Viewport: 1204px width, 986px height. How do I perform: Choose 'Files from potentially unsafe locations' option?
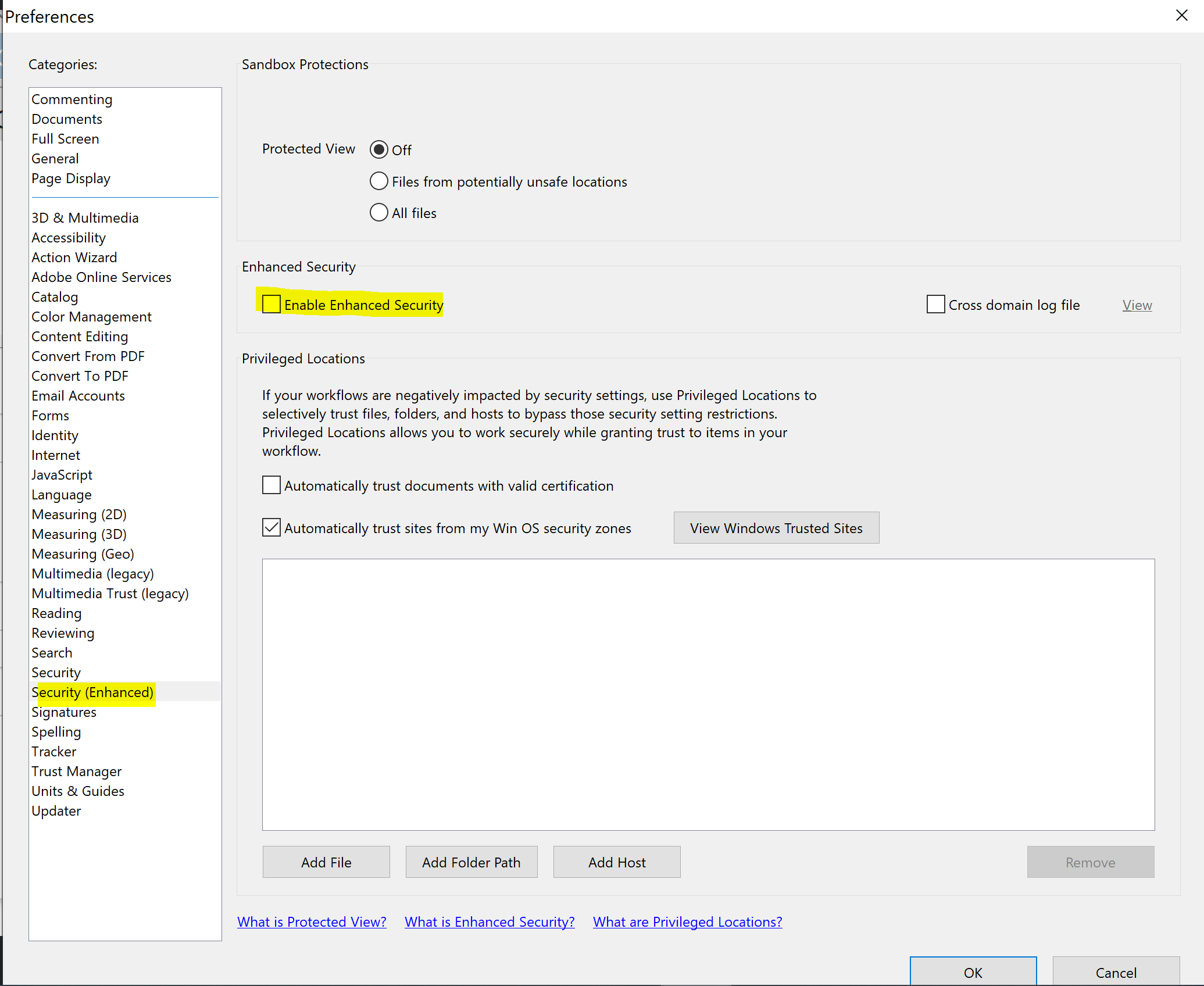(379, 181)
